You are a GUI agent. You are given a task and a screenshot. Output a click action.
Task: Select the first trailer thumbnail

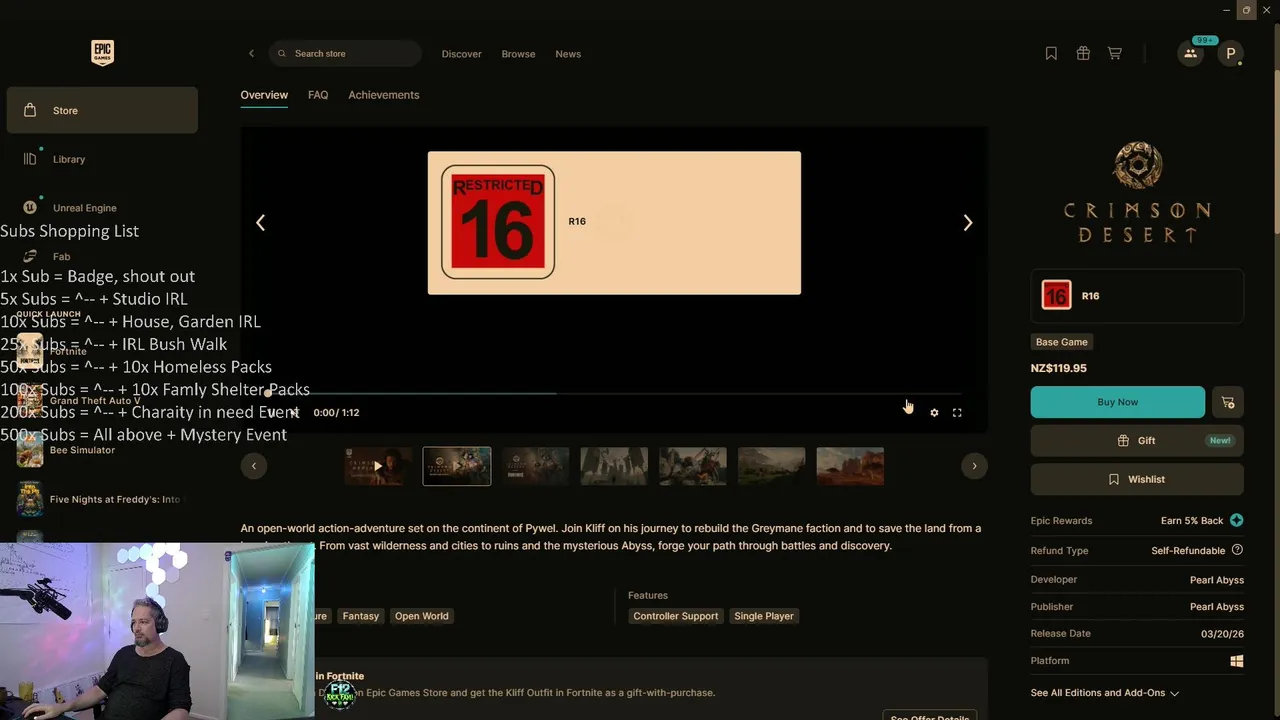point(378,466)
